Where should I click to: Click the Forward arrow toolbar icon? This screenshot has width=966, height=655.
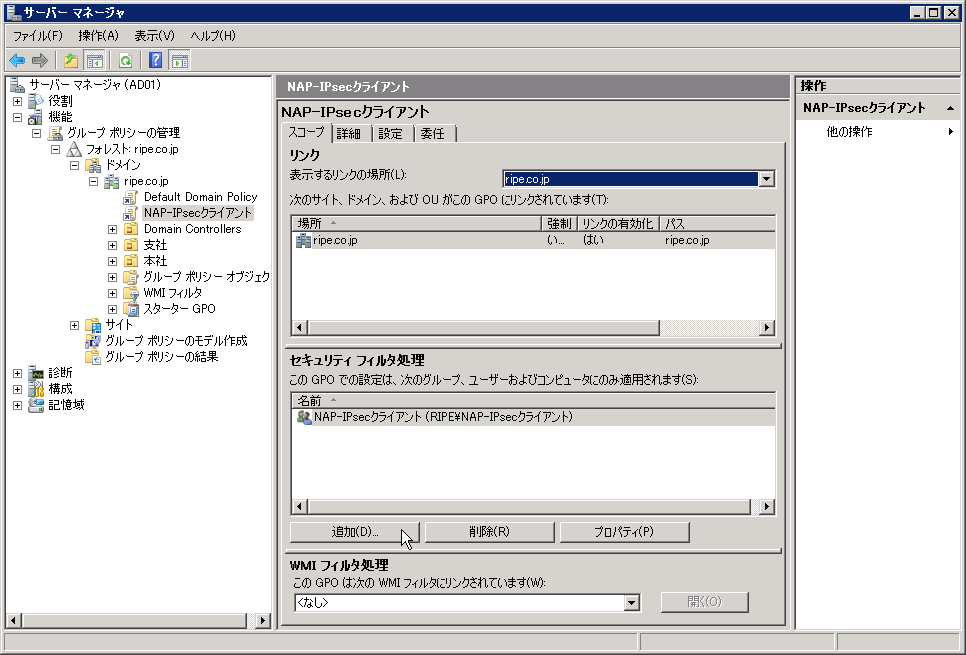(x=39, y=60)
